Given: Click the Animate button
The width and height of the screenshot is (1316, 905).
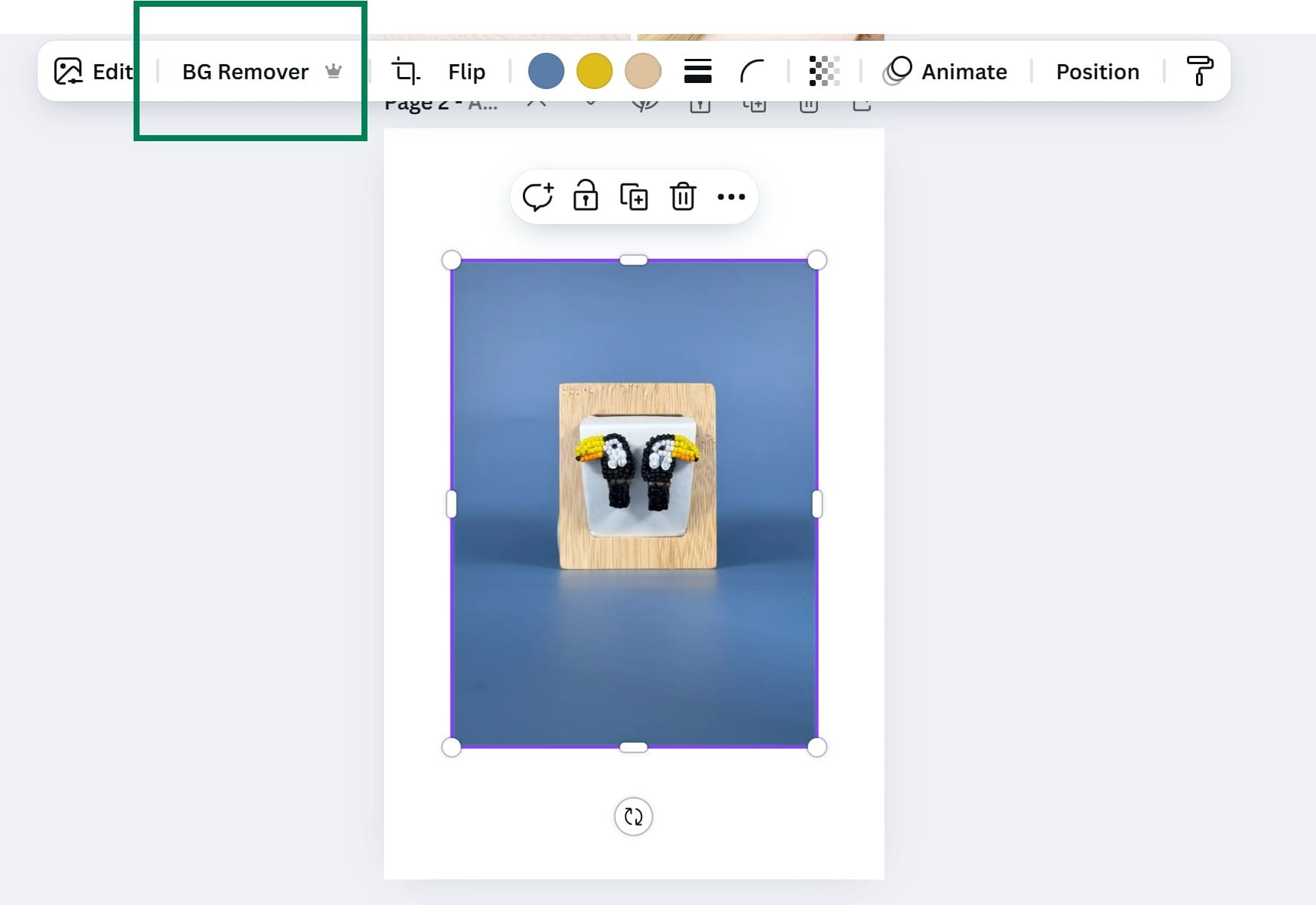Looking at the screenshot, I should (945, 72).
